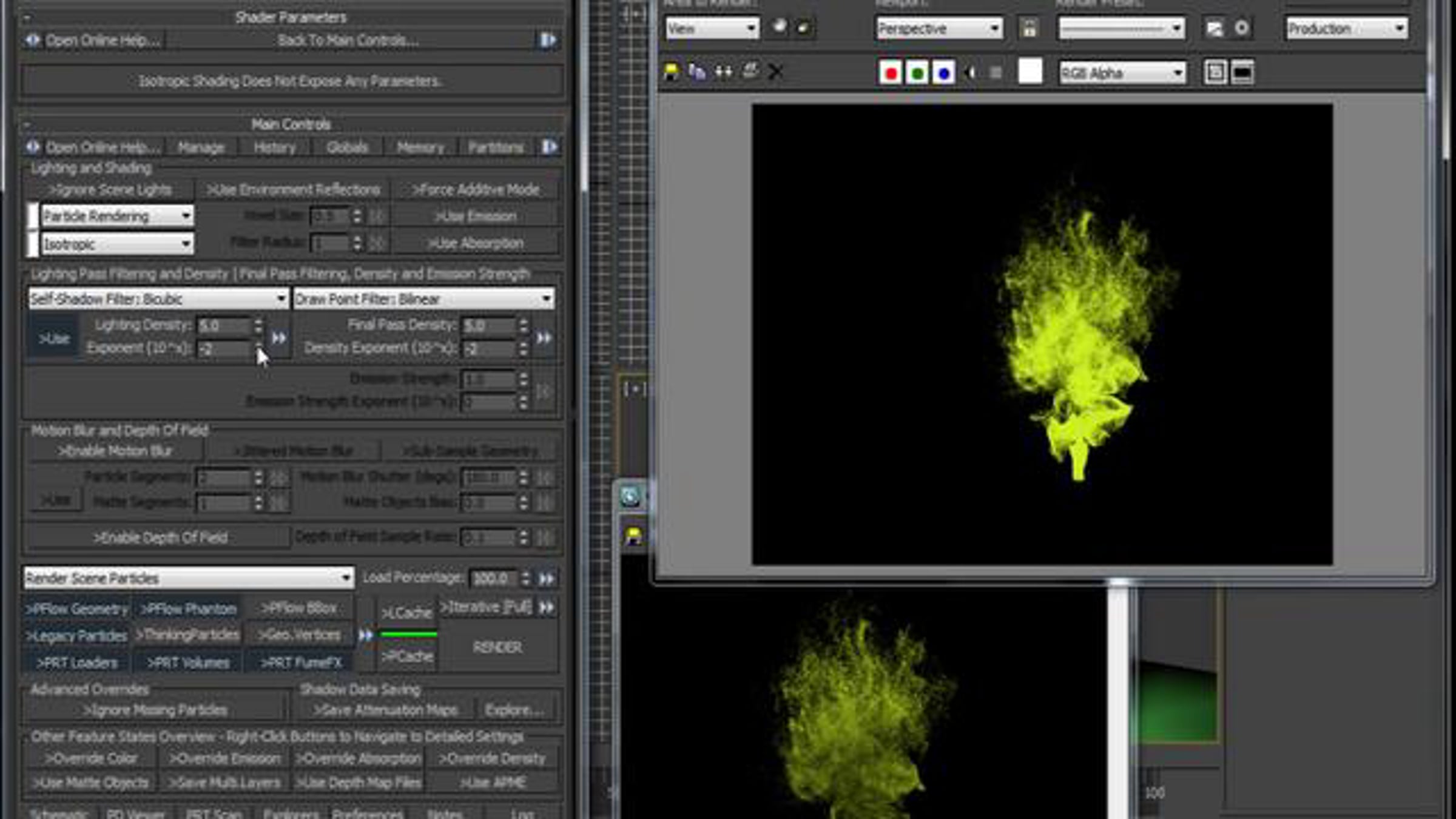Open the Particle Rendering mode dropdown
This screenshot has width=1456, height=819.
tap(117, 216)
